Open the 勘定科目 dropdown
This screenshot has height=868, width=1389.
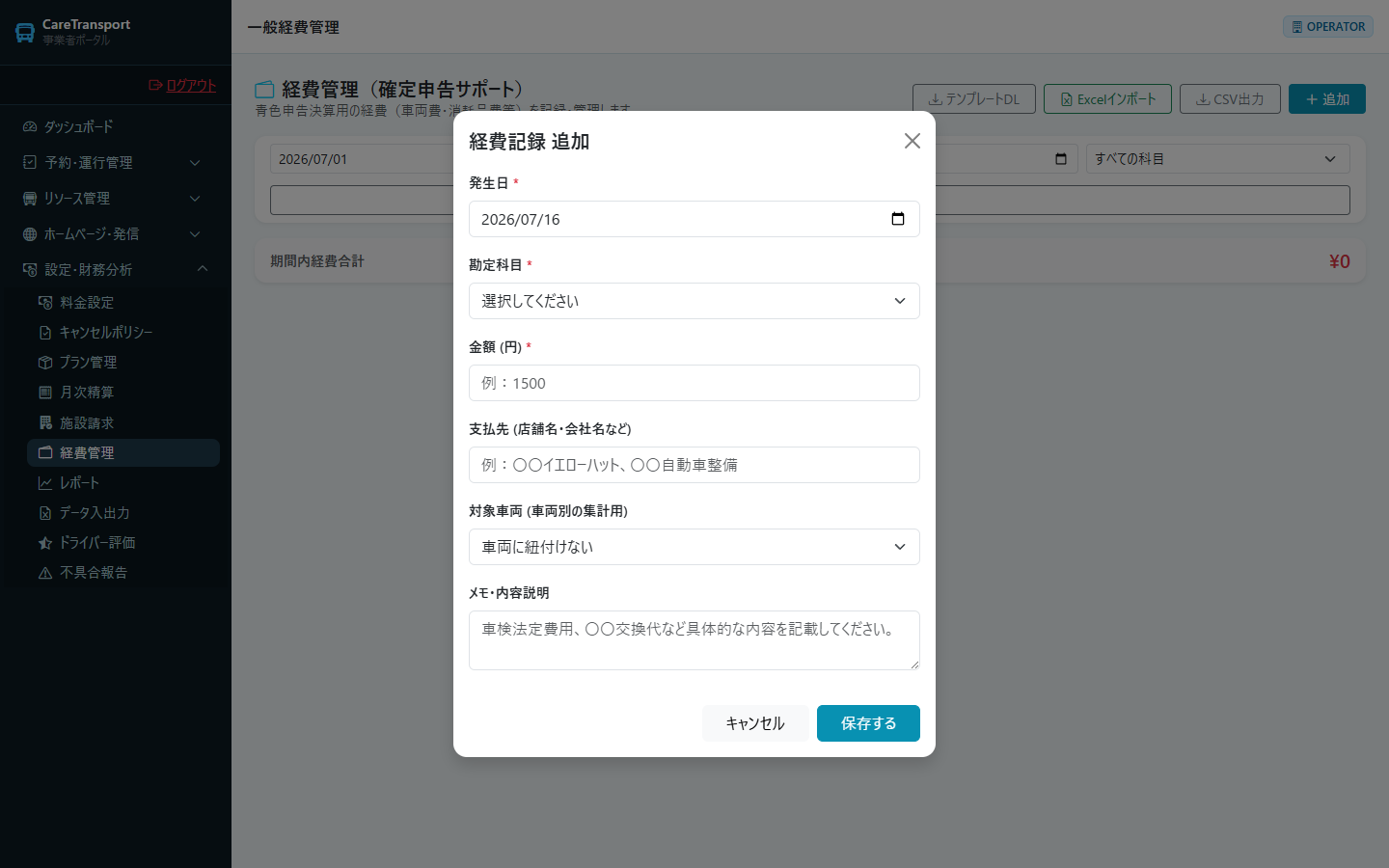tap(694, 301)
